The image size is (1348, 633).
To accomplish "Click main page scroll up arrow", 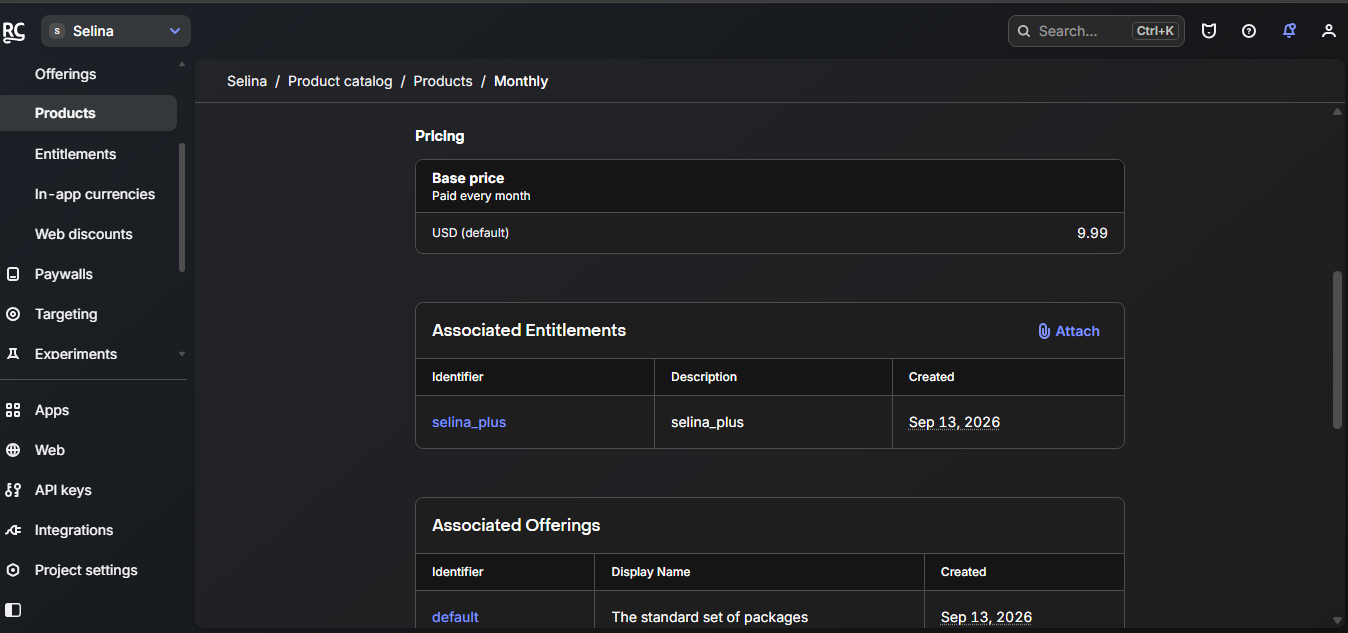I will [1337, 112].
